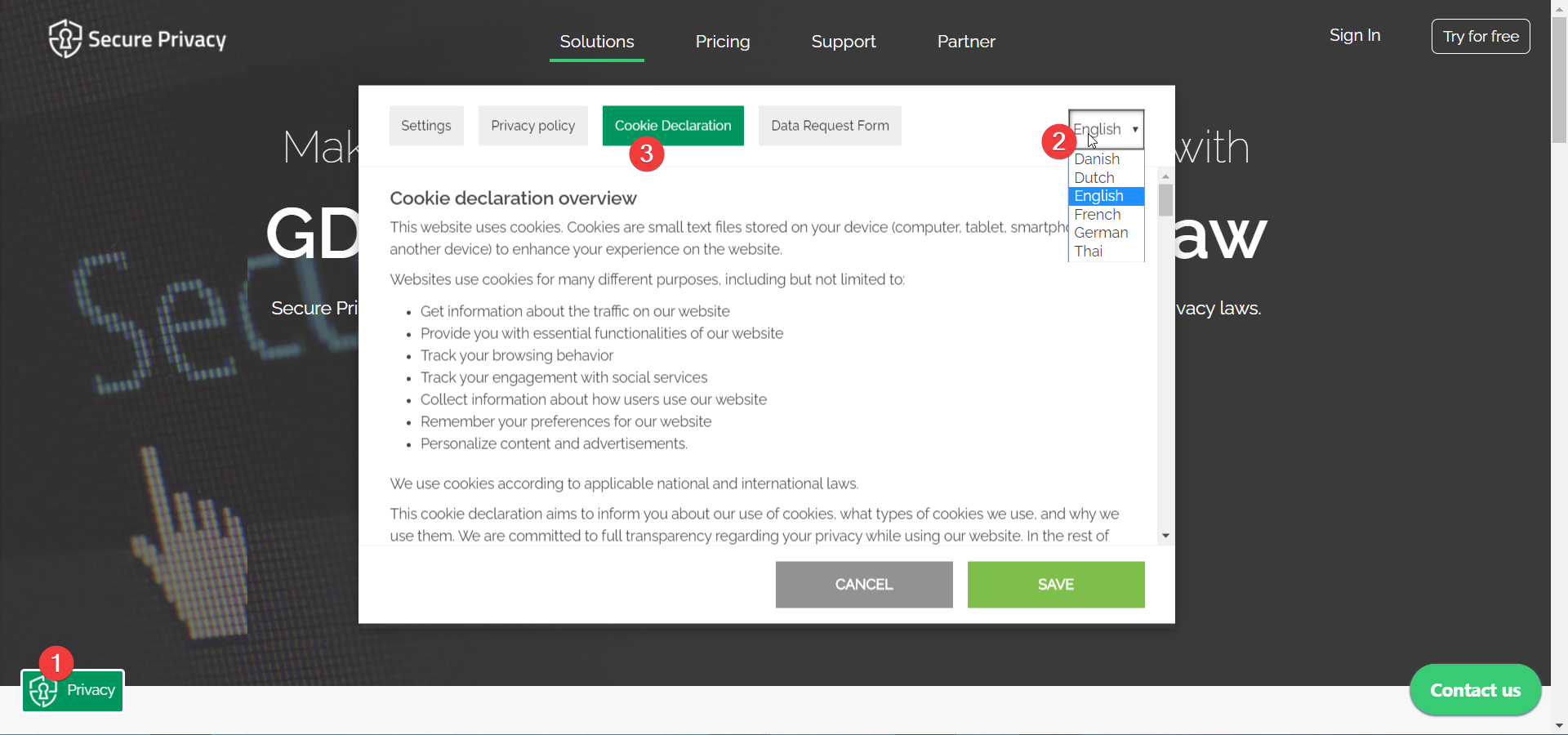The height and width of the screenshot is (735, 1568).
Task: Open the Data Request Form tab
Action: [x=830, y=125]
